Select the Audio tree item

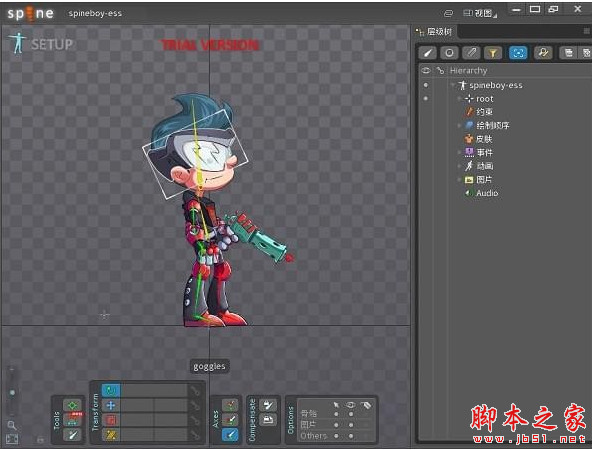click(x=482, y=193)
